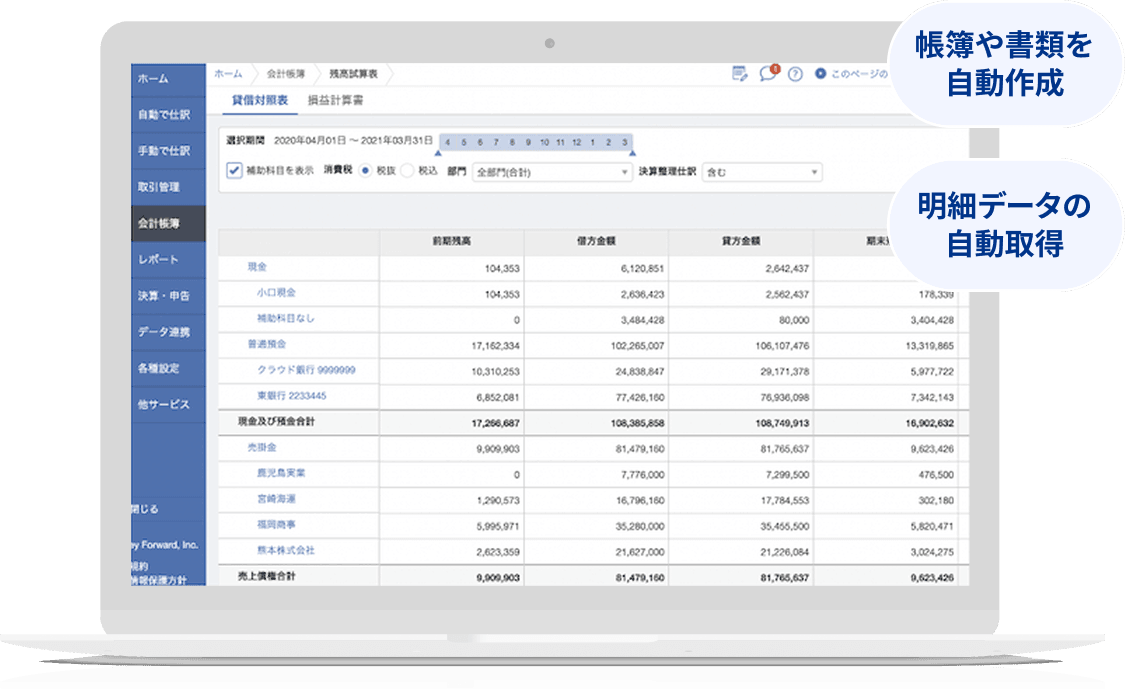Open the 宮崎海運 sub-account link
Viewport: 1125px width, 689px height.
[x=276, y=499]
